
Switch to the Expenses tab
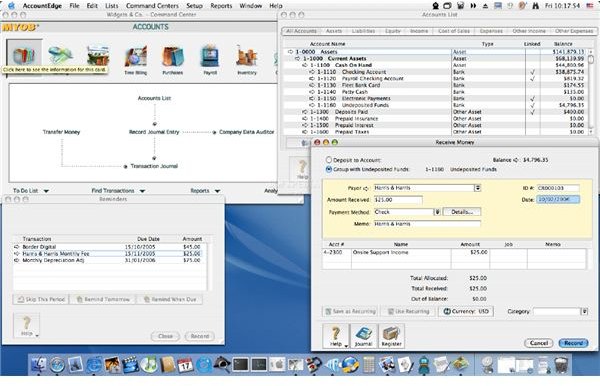tap(491, 31)
